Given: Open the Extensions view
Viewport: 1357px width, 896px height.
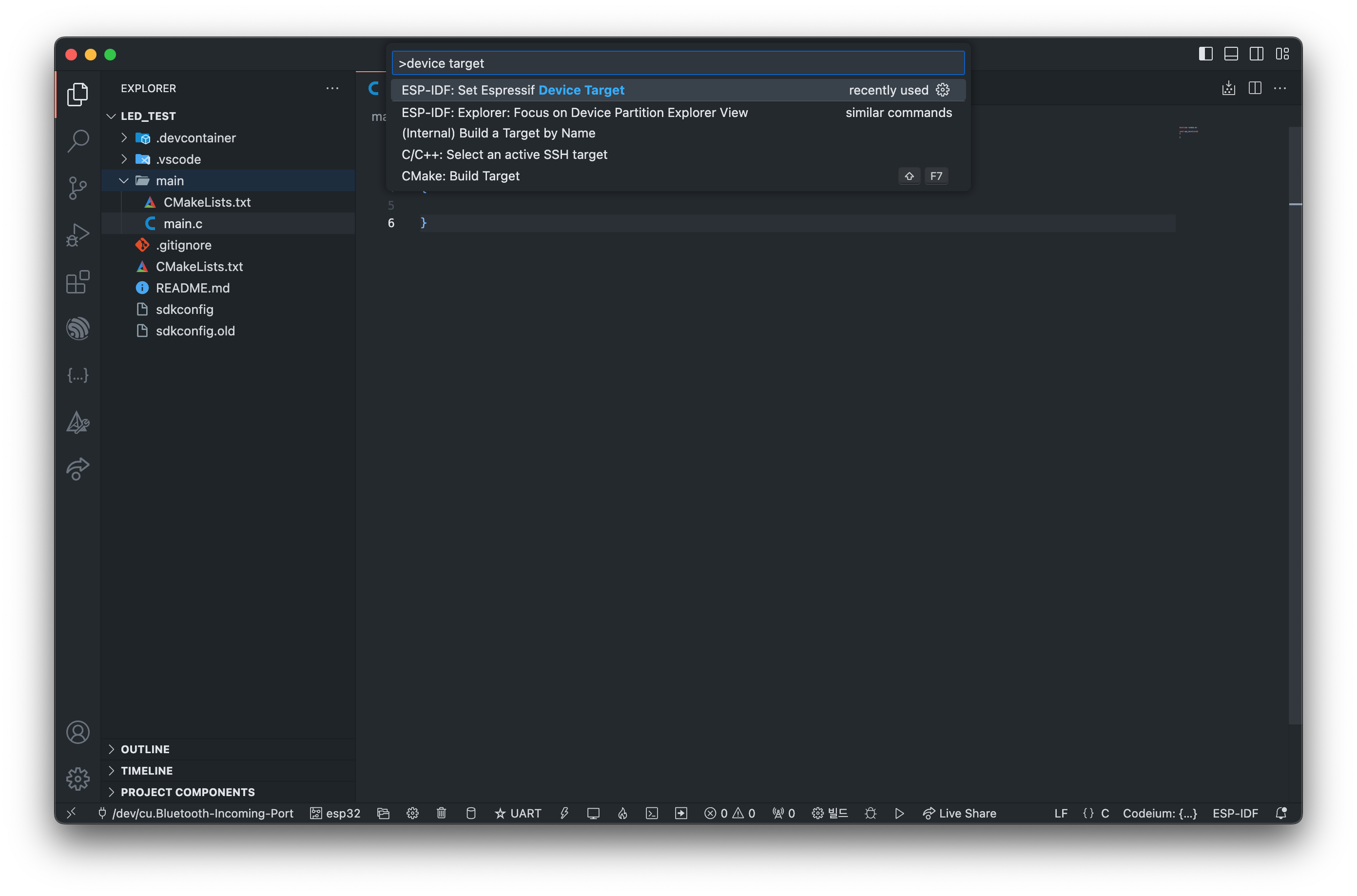Looking at the screenshot, I should (x=78, y=282).
